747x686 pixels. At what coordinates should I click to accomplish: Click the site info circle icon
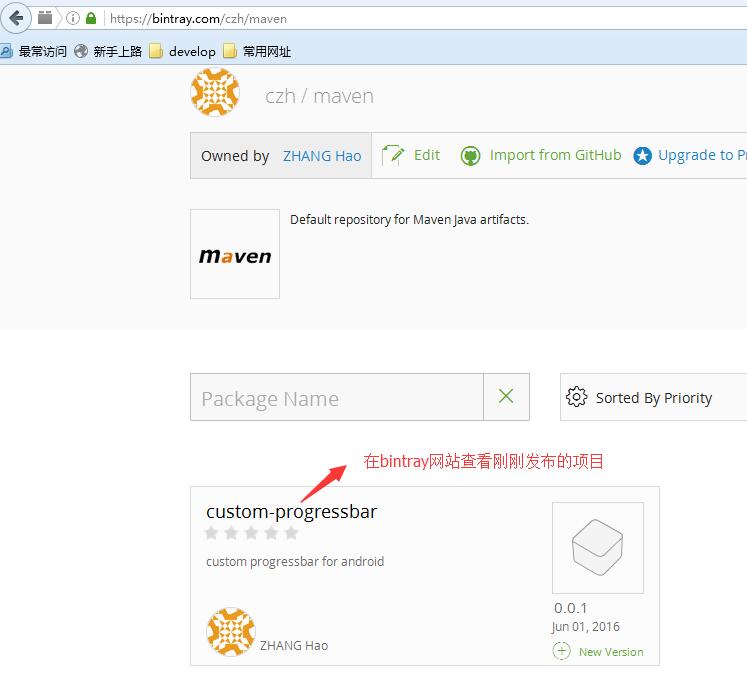click(x=72, y=19)
